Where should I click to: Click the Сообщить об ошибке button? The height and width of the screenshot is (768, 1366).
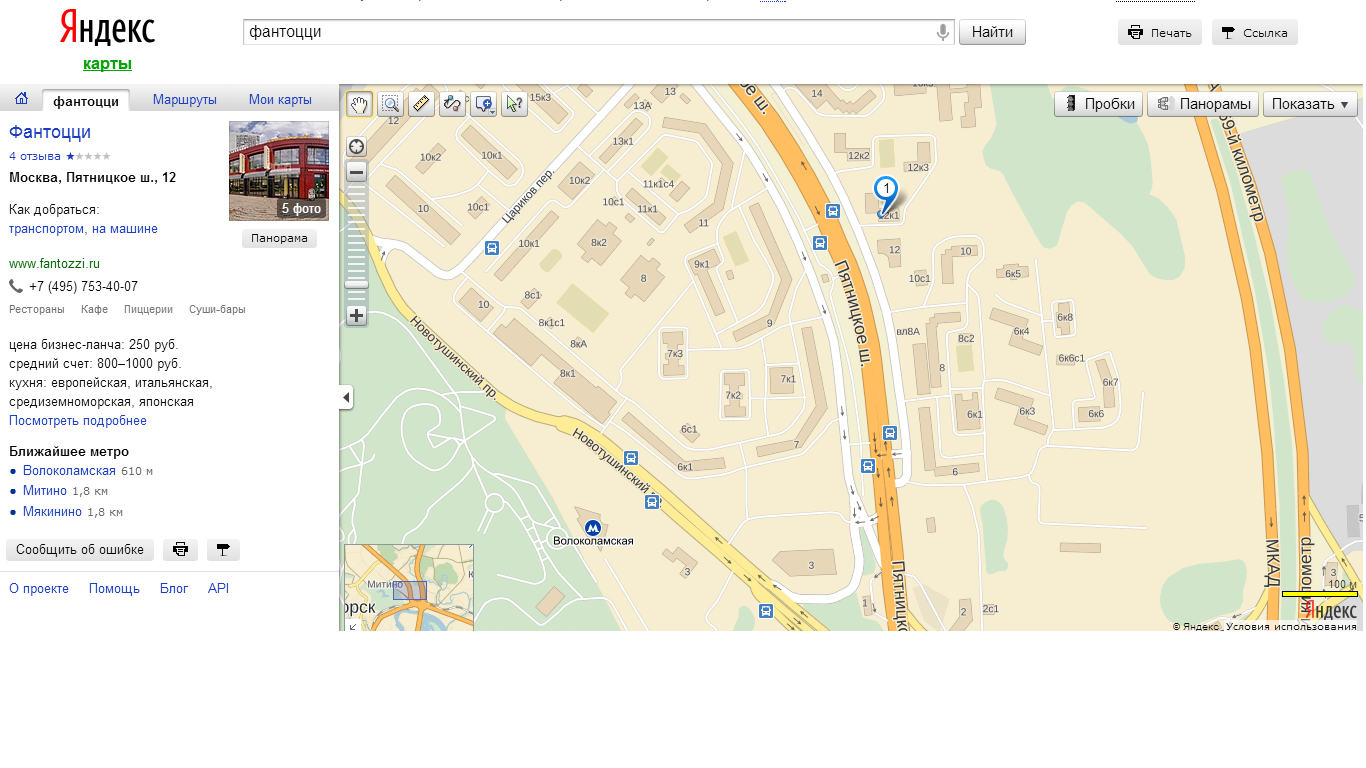pyautogui.click(x=80, y=550)
